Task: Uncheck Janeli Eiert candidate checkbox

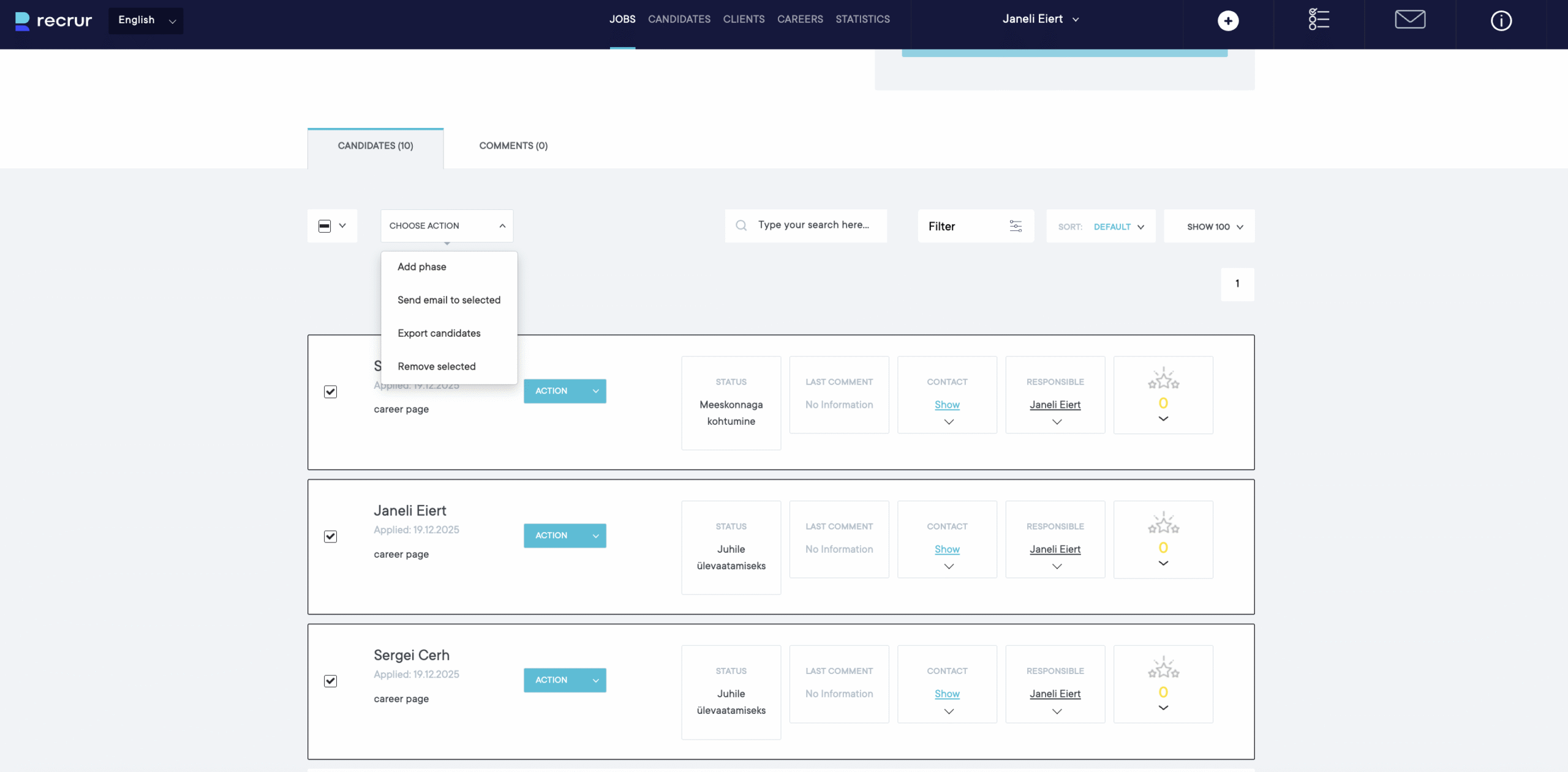Action: click(x=330, y=536)
